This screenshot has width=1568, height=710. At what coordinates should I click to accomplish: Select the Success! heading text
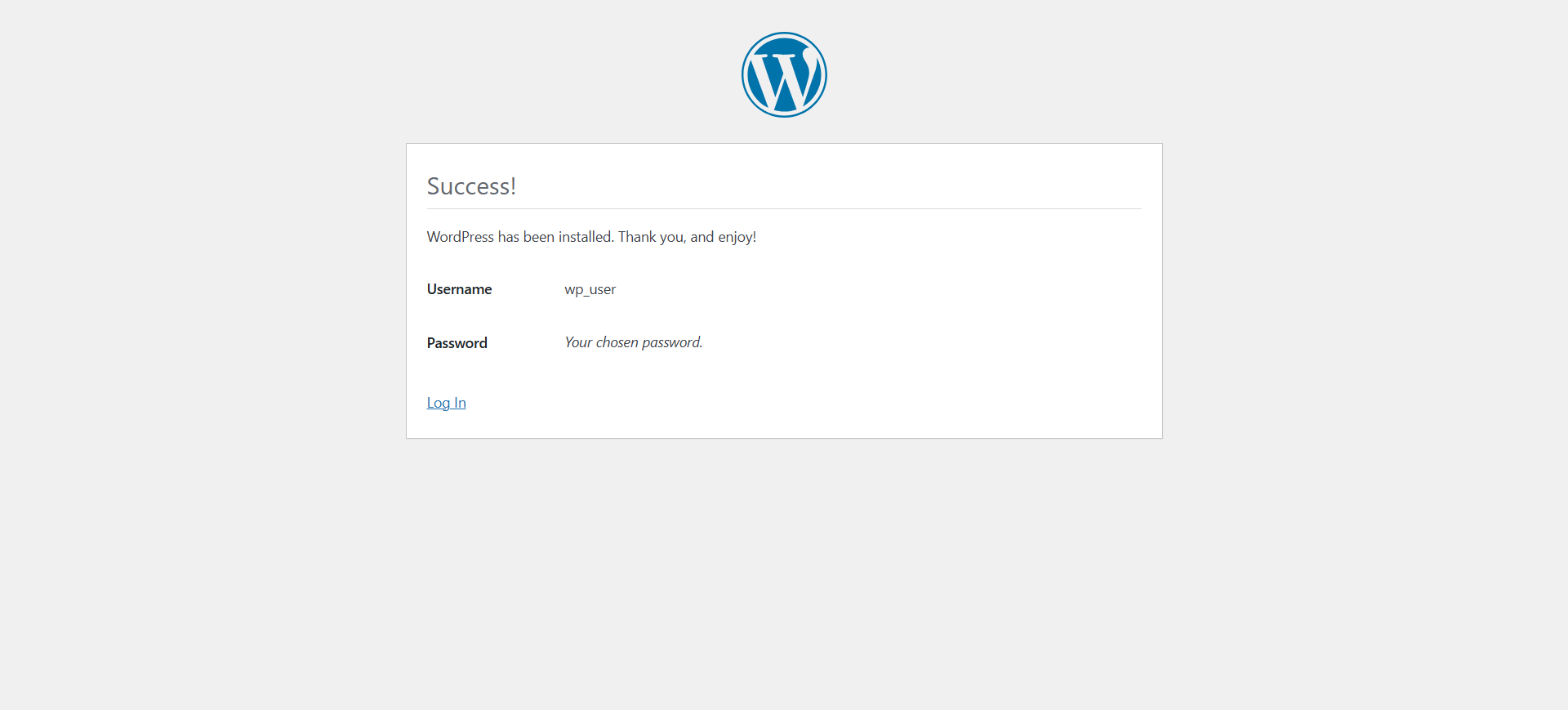[471, 186]
